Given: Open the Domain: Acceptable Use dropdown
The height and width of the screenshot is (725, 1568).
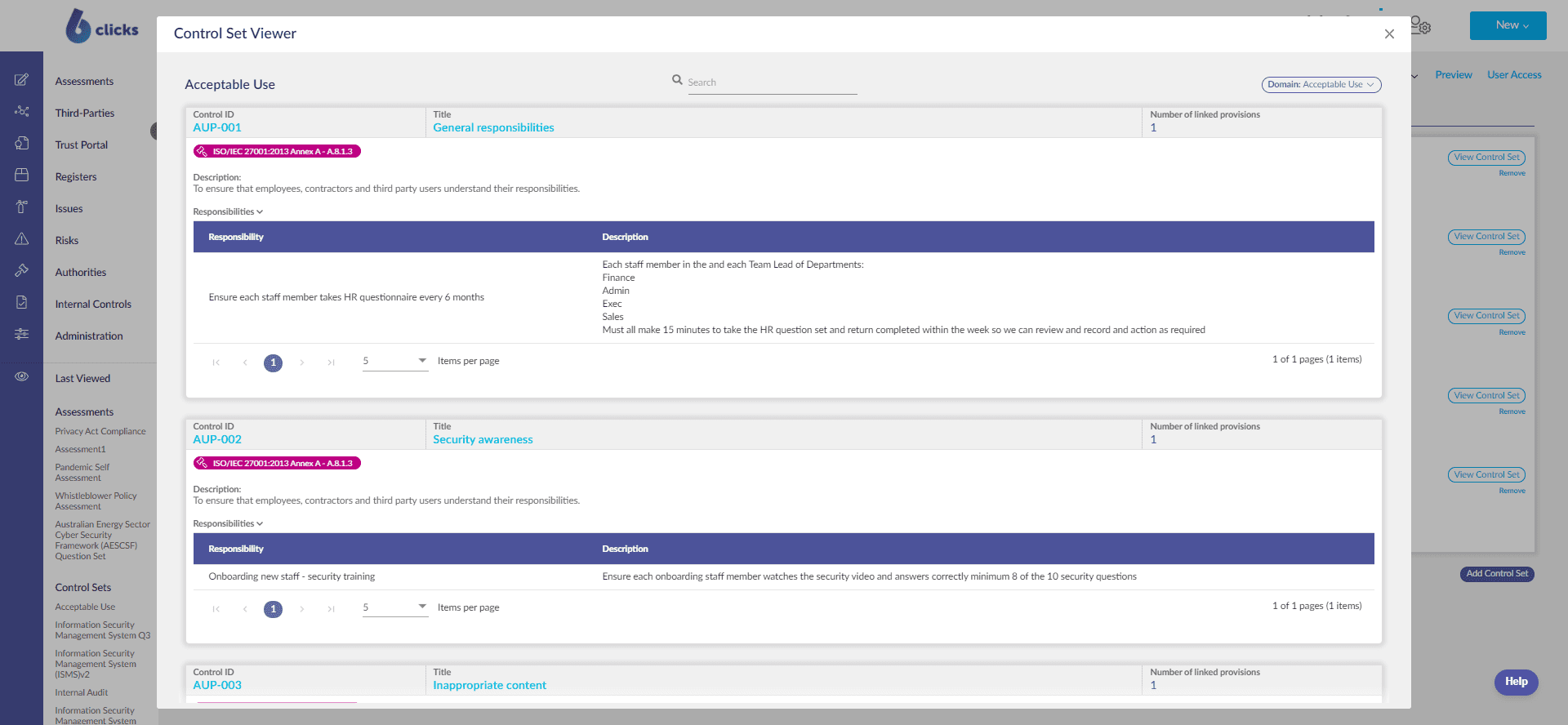Looking at the screenshot, I should (x=1321, y=85).
